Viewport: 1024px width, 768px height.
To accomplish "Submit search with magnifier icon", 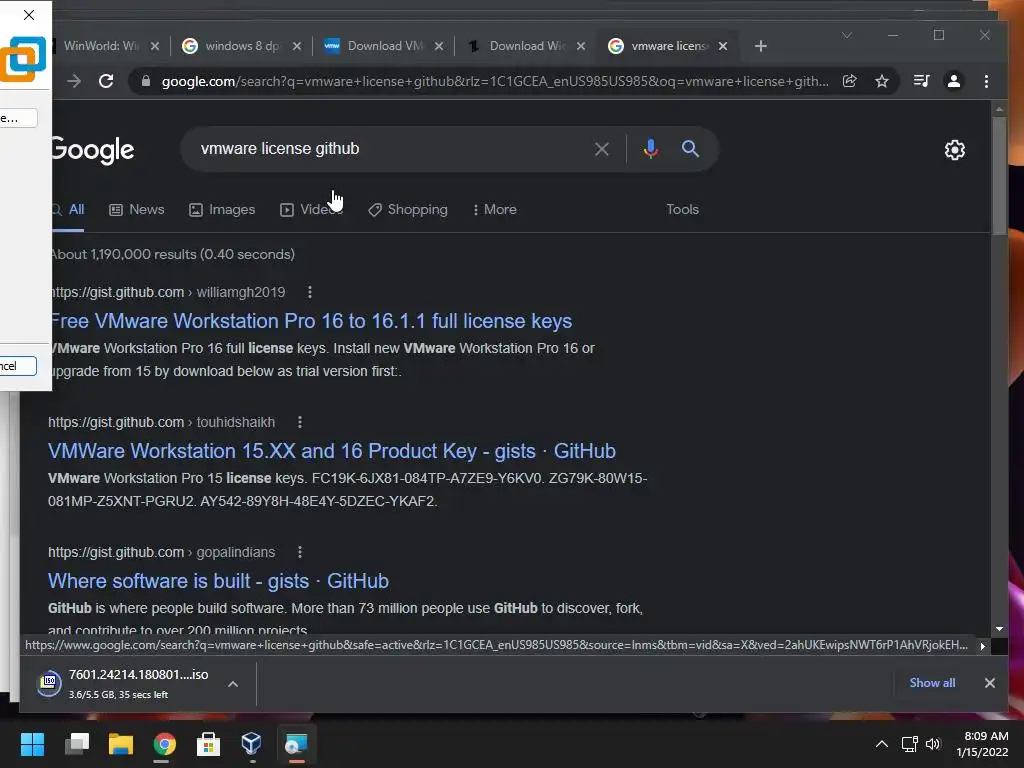I will tap(690, 149).
